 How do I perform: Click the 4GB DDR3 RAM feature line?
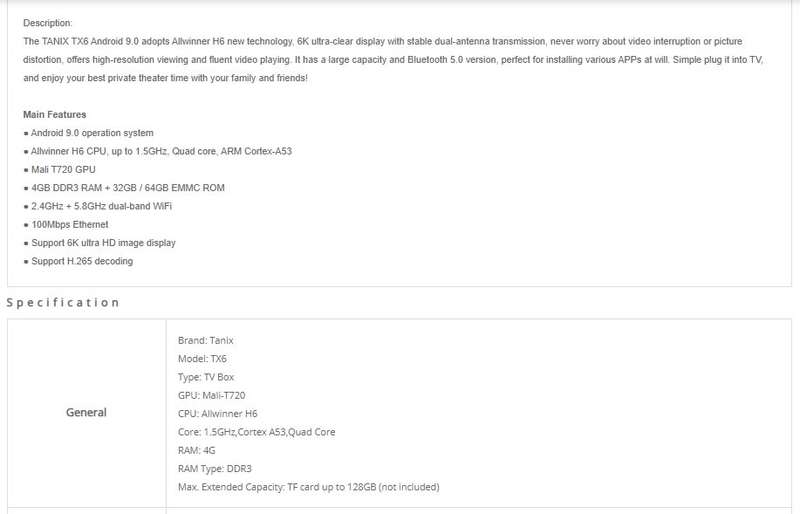(124, 188)
